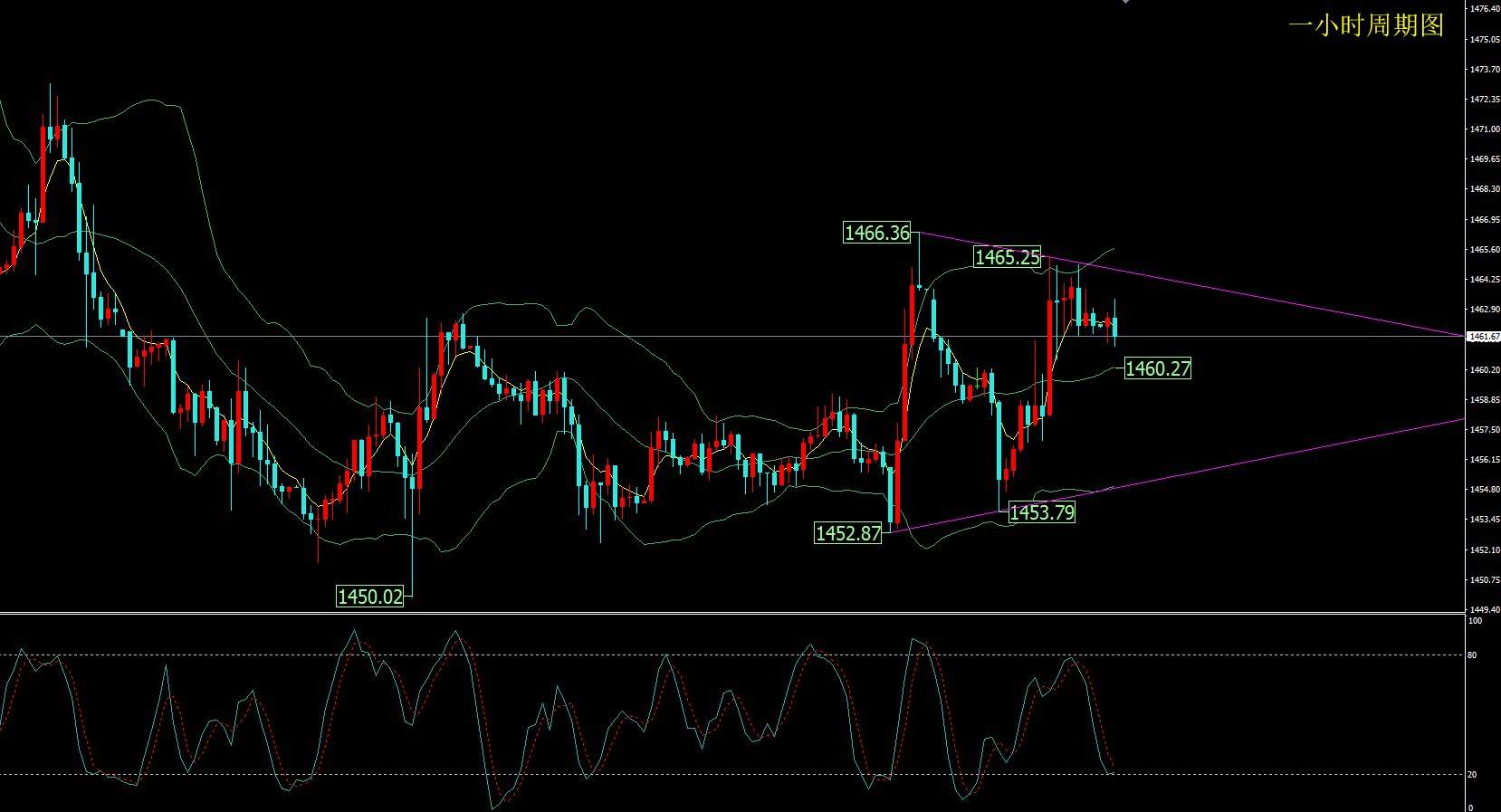Click the oscillator scale value 100
Viewport: 1501px width, 812px height.
pyautogui.click(x=1476, y=621)
